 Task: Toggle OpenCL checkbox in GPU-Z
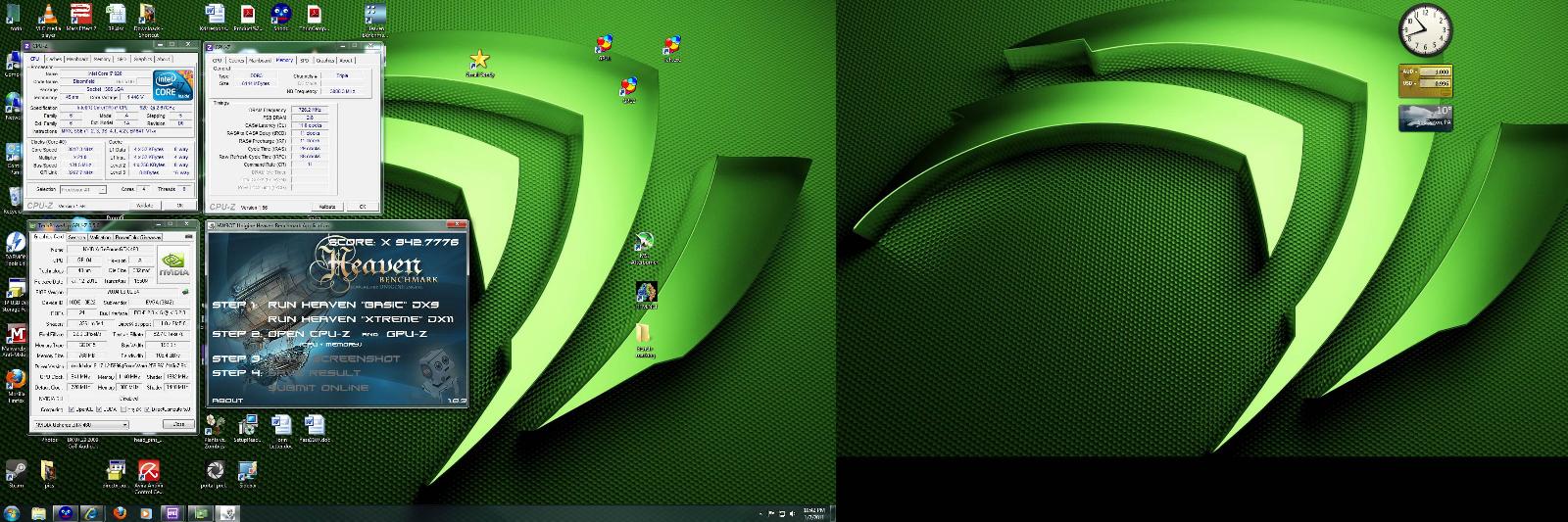coord(72,409)
